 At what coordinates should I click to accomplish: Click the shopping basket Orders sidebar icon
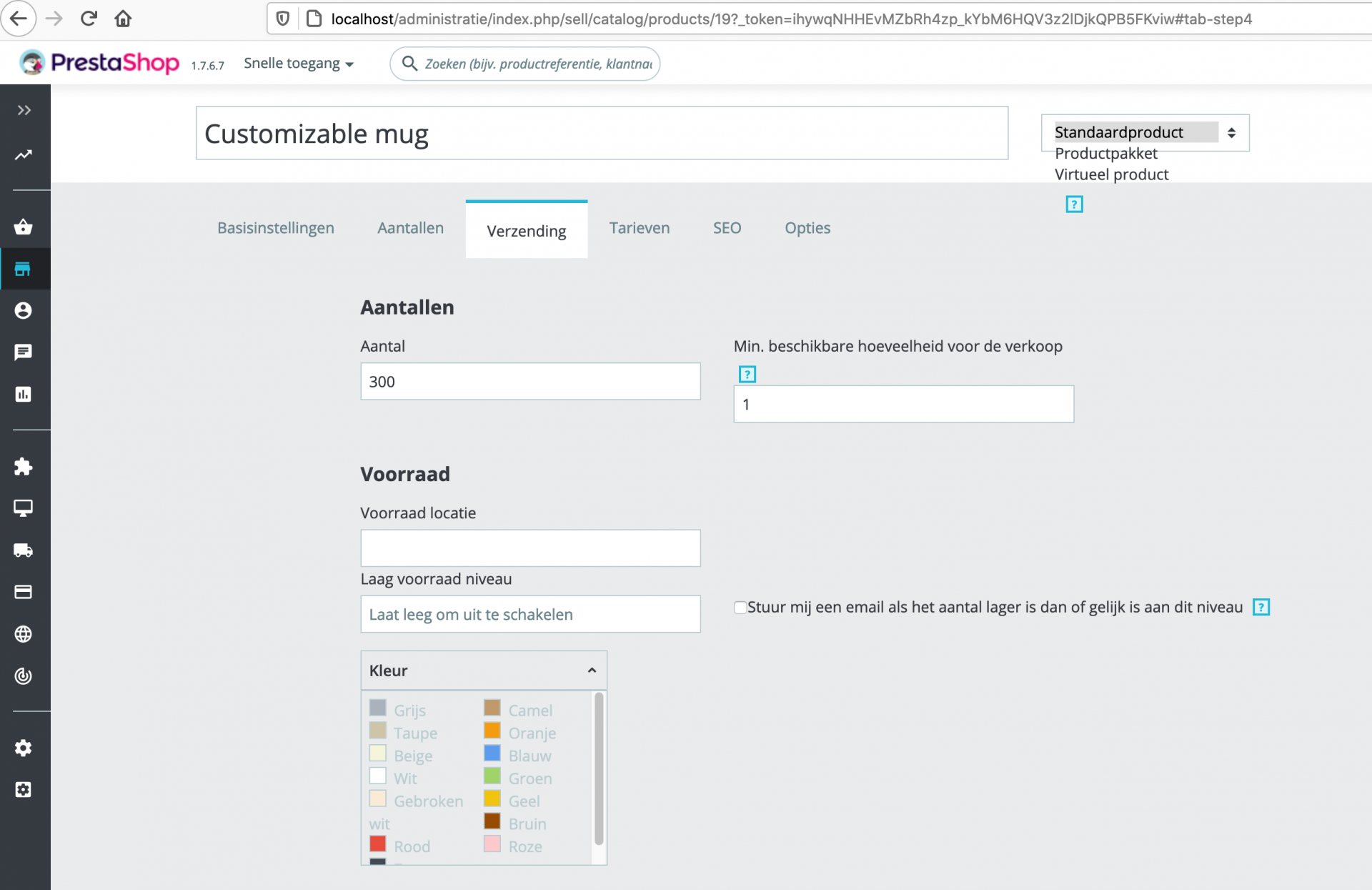[23, 227]
